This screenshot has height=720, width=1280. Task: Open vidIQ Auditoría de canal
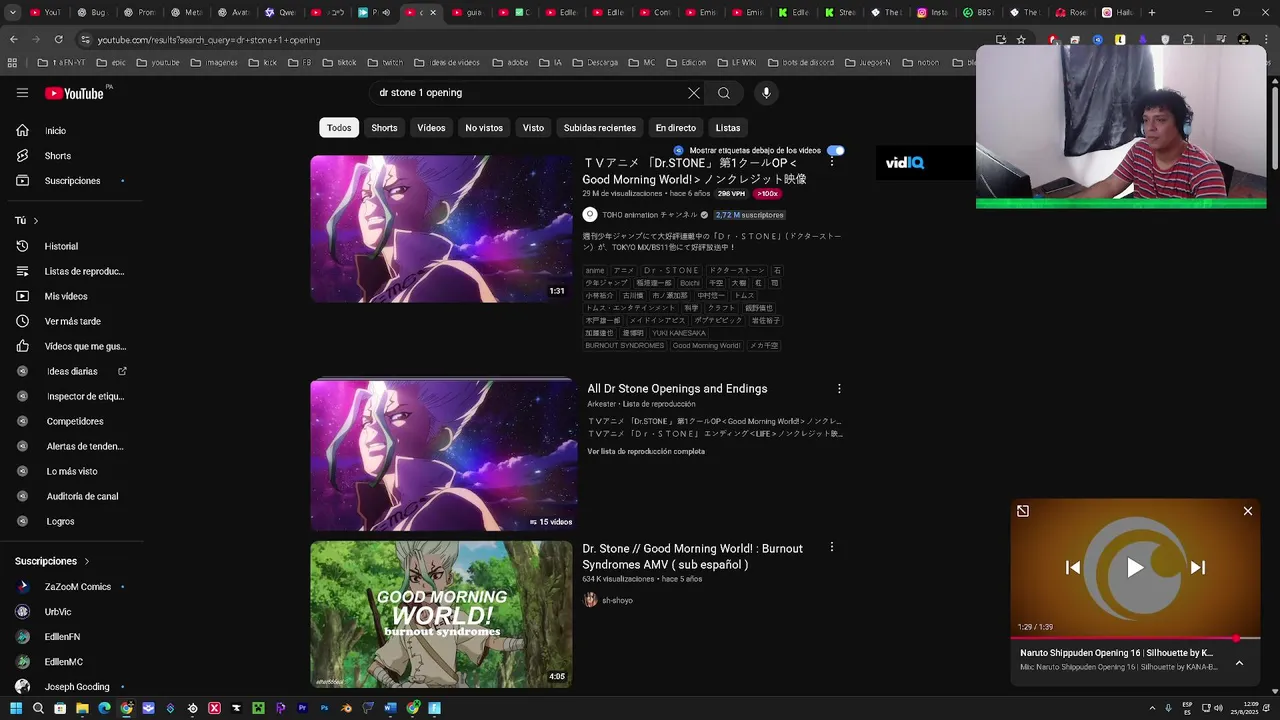(70, 496)
